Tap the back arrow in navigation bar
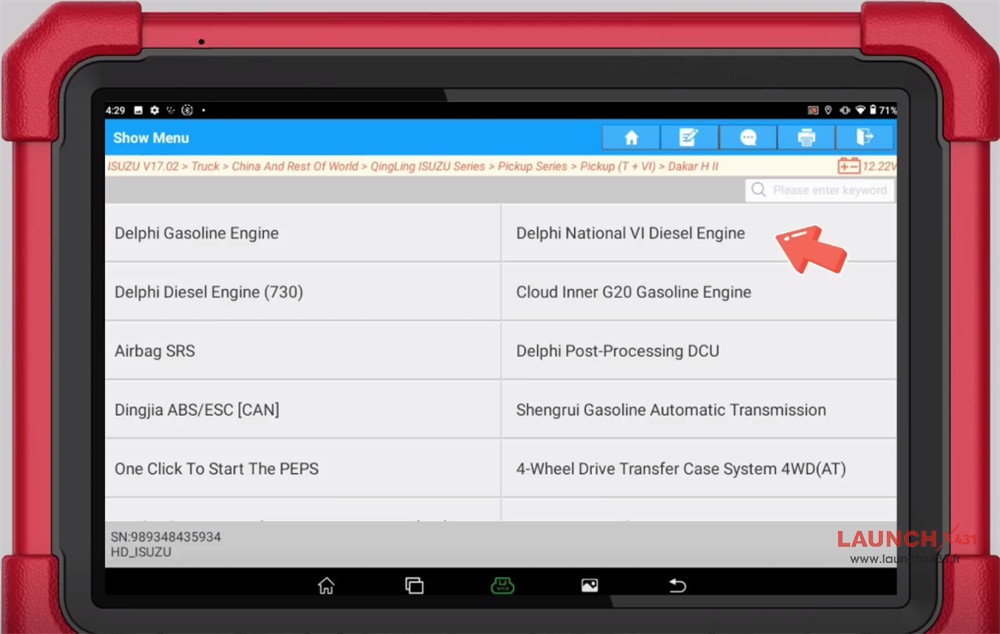Viewport: 1000px width, 634px height. click(677, 586)
